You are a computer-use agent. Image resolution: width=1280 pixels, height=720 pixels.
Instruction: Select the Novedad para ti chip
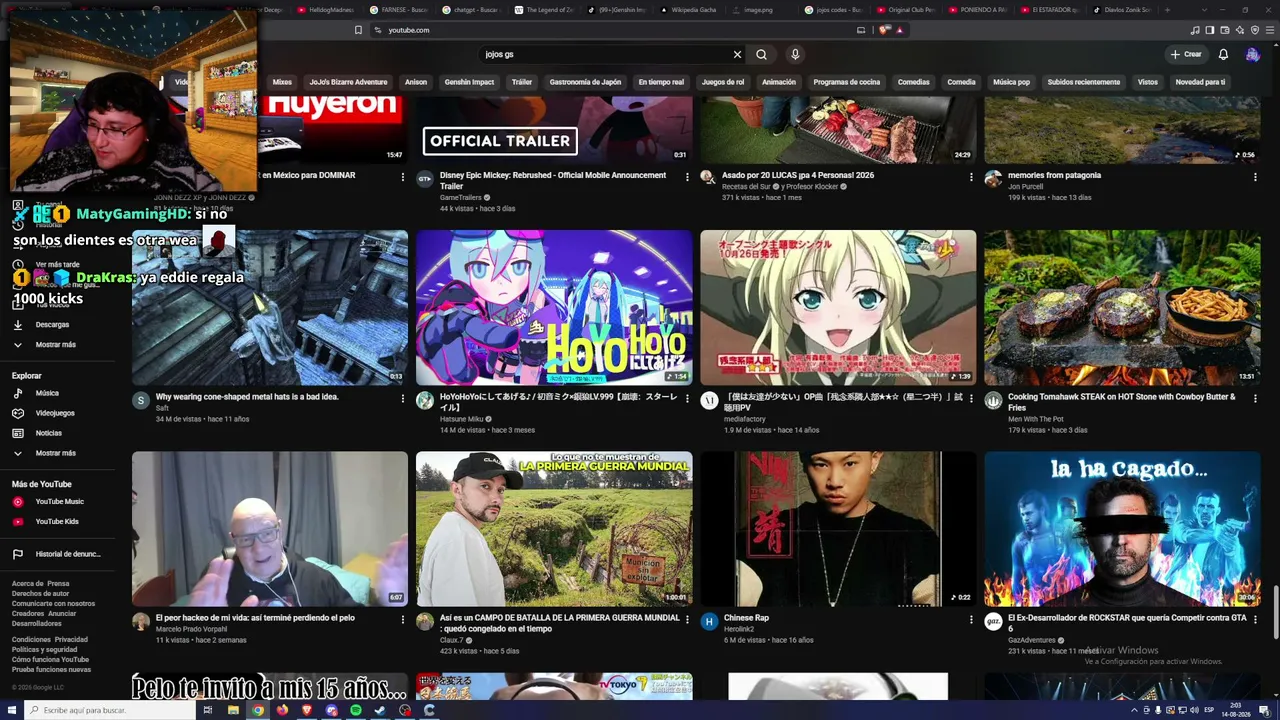tap(1200, 82)
